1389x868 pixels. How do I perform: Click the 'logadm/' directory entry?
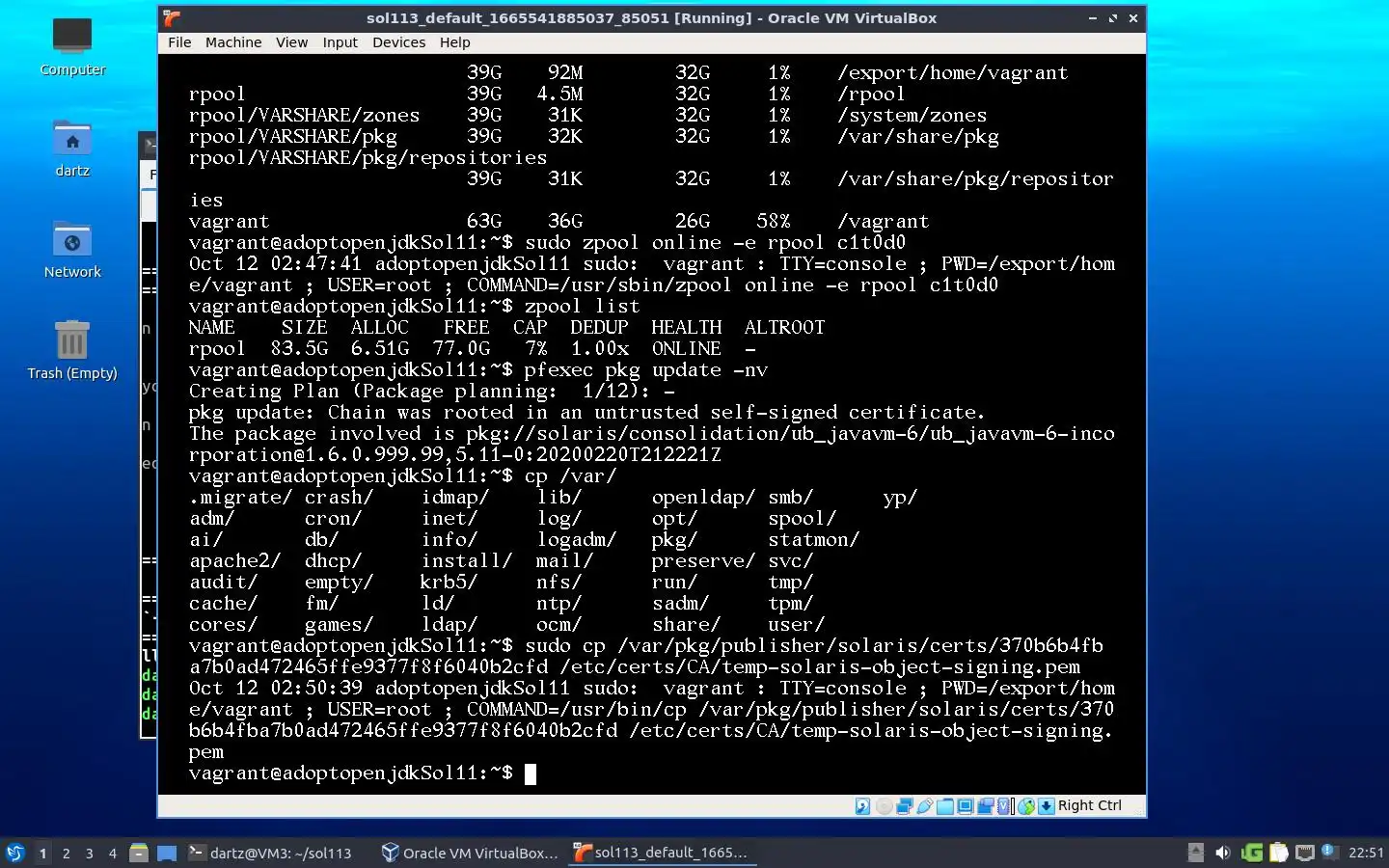click(x=576, y=539)
